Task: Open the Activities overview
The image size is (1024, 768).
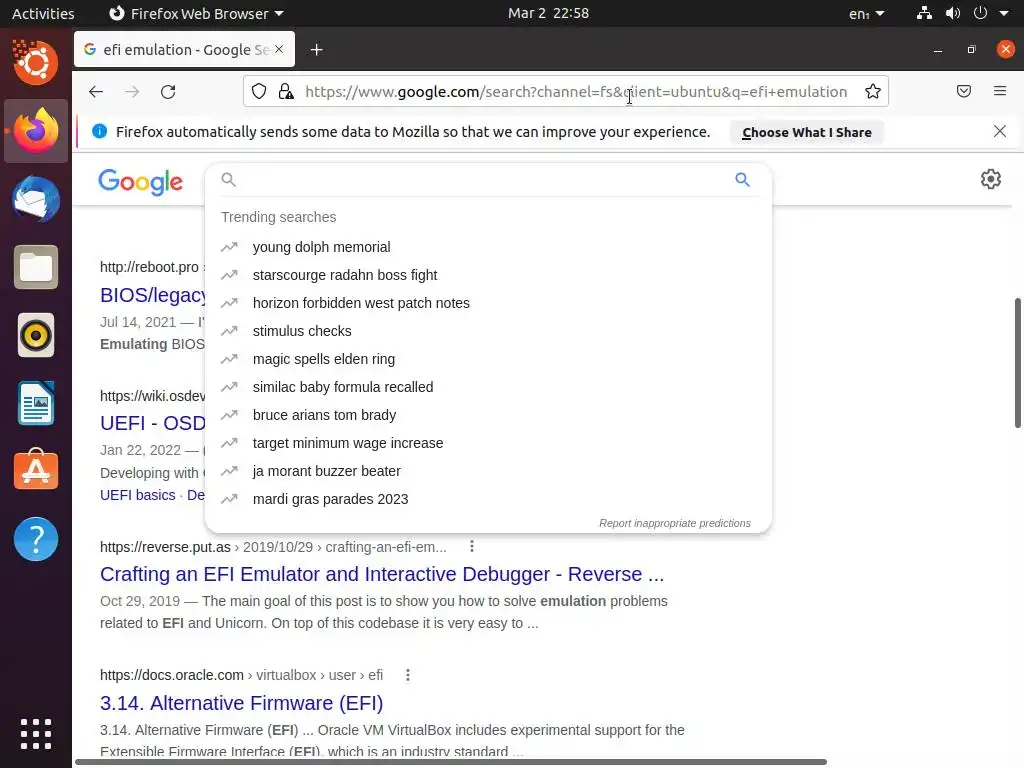Action: 43,14
